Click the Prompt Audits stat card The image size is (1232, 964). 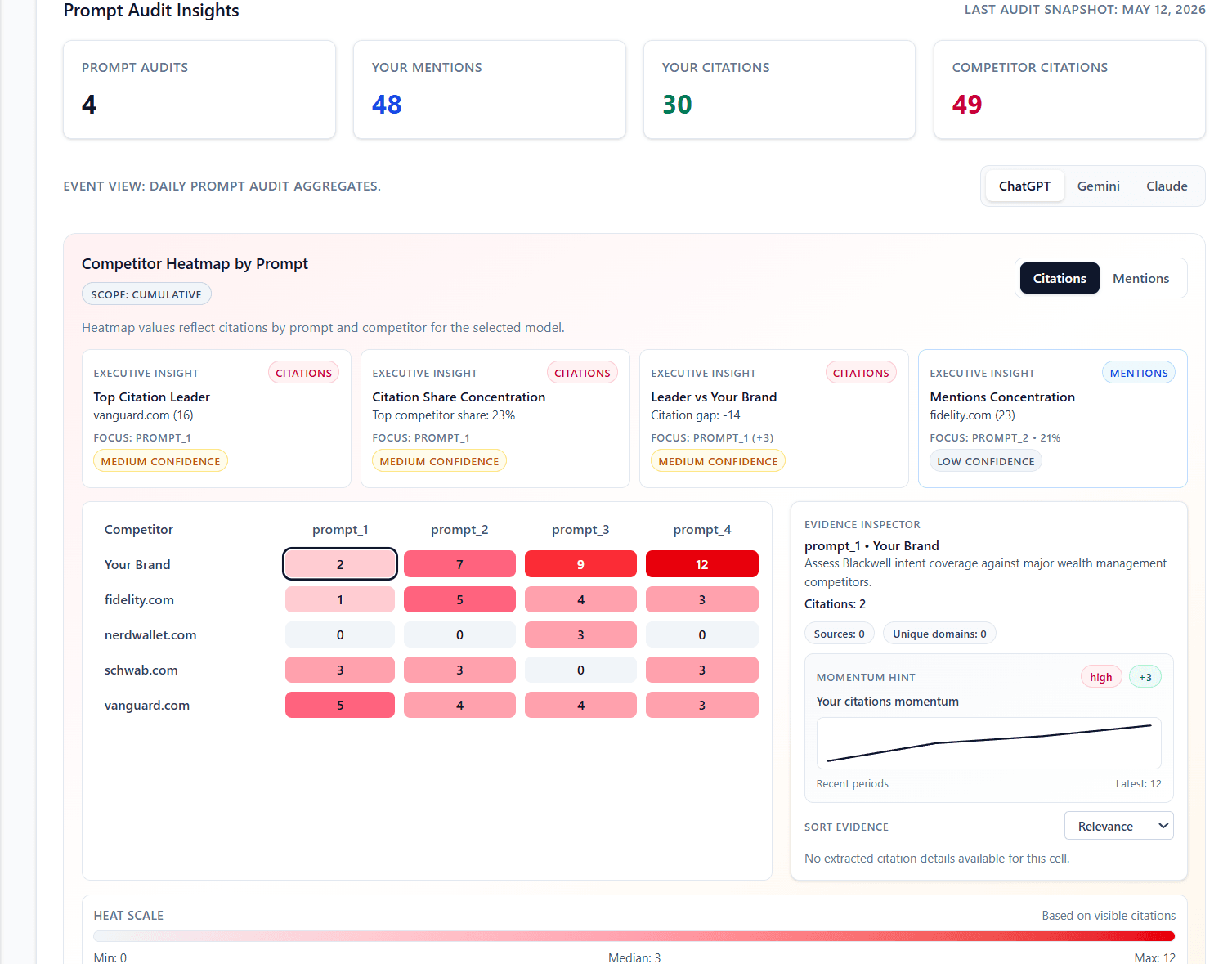(x=199, y=90)
